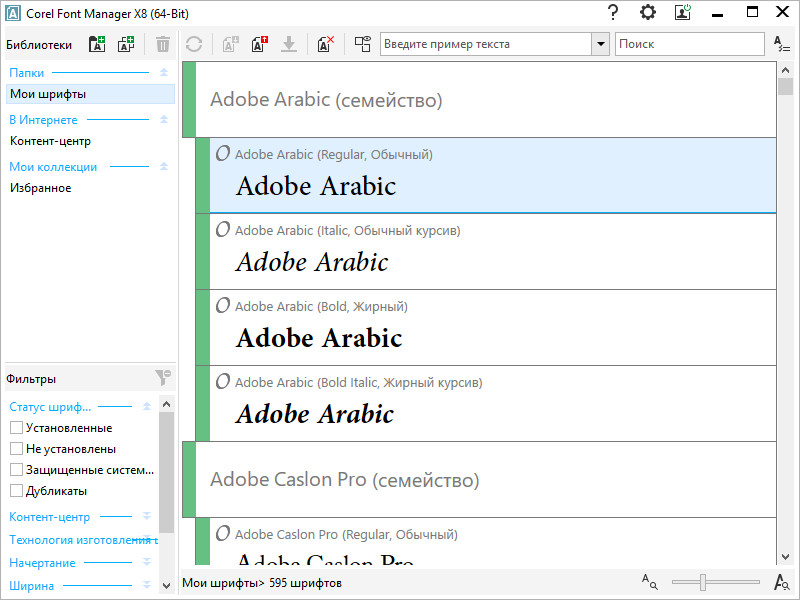The height and width of the screenshot is (600, 800).
Task: Expand the Начертание filter section
Action: 147,563
